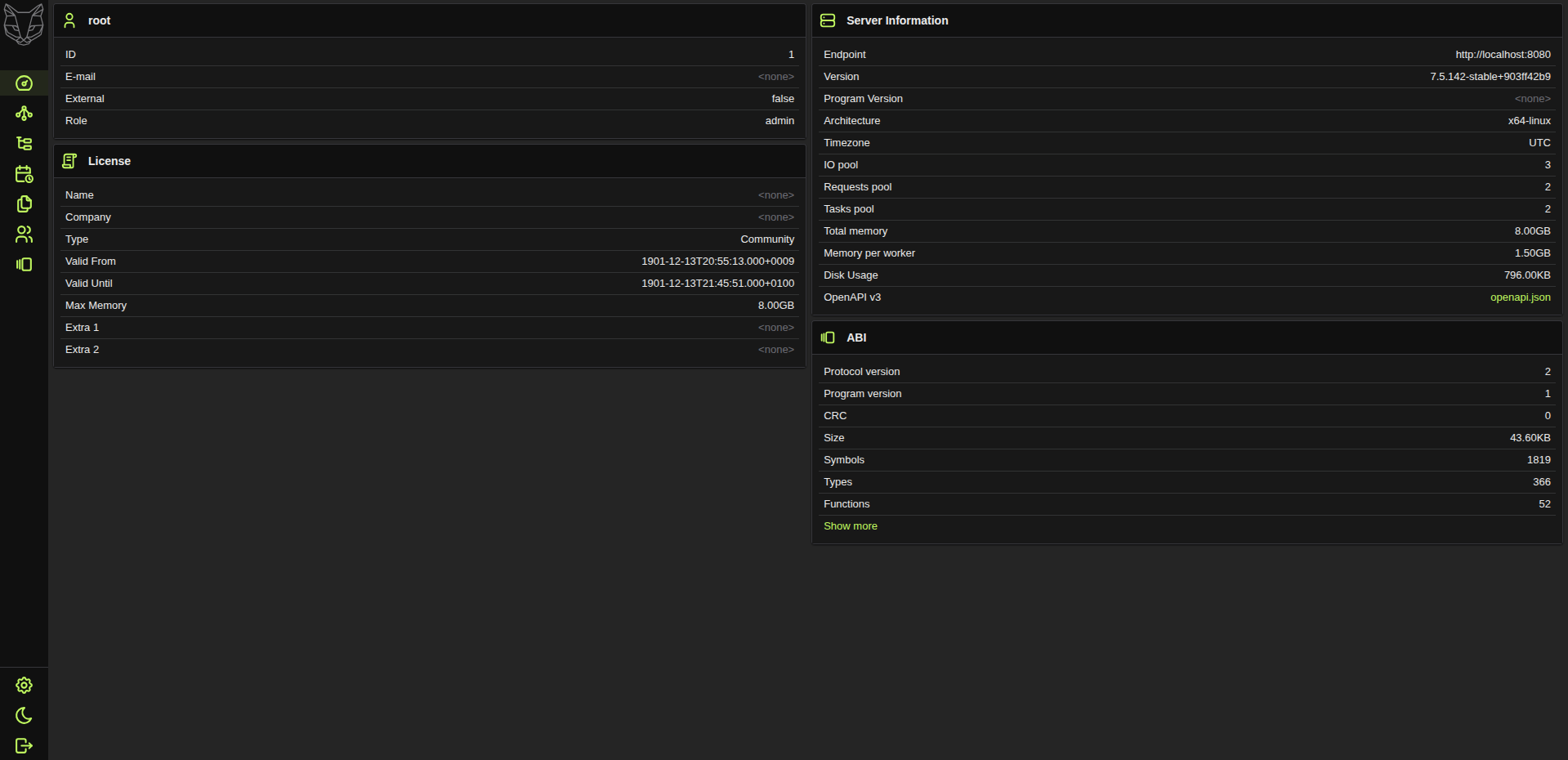This screenshot has width=1568, height=760.
Task: Click the ID row label
Action: 70,55
